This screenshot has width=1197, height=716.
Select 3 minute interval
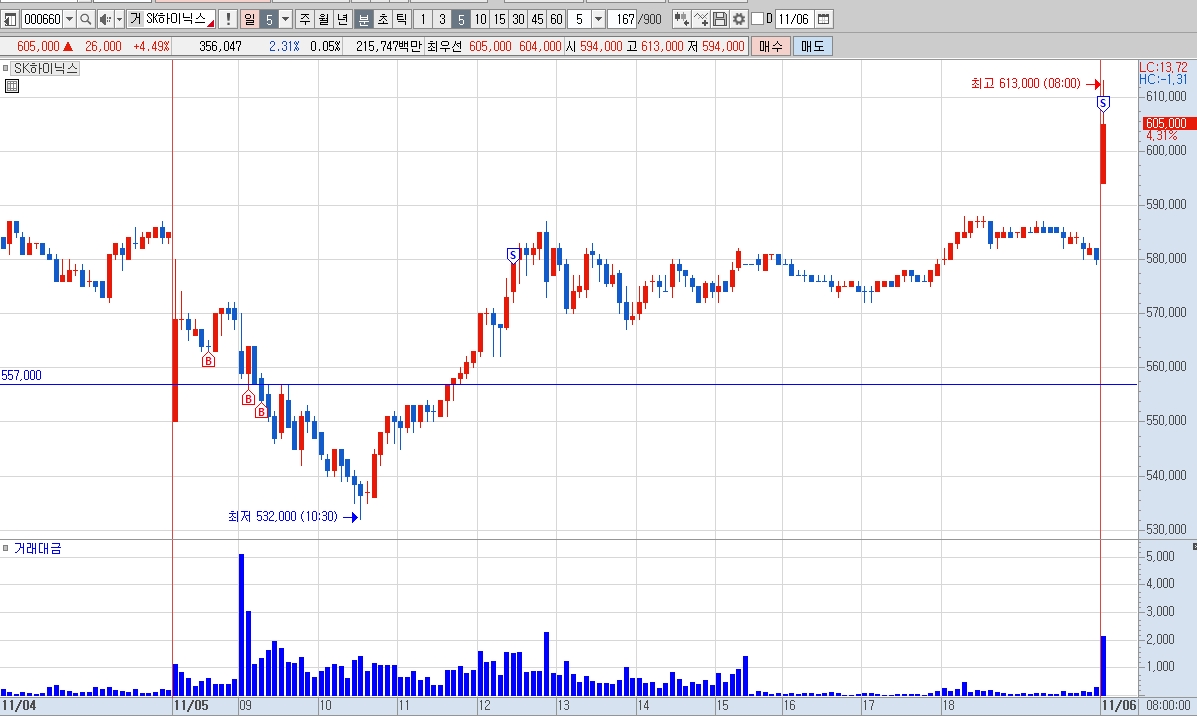pyautogui.click(x=442, y=19)
